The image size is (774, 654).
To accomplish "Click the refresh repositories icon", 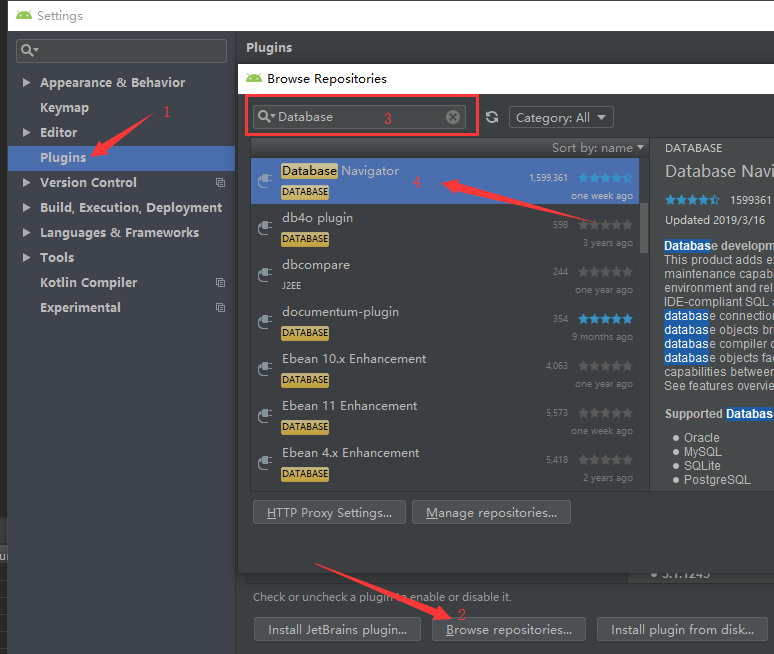I will pos(492,117).
